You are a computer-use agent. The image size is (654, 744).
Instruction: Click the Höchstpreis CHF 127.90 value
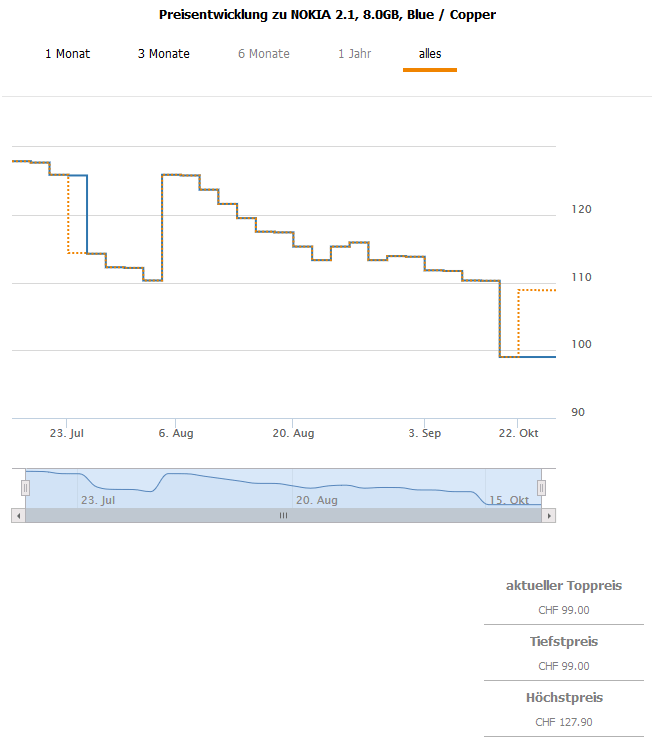pos(564,722)
